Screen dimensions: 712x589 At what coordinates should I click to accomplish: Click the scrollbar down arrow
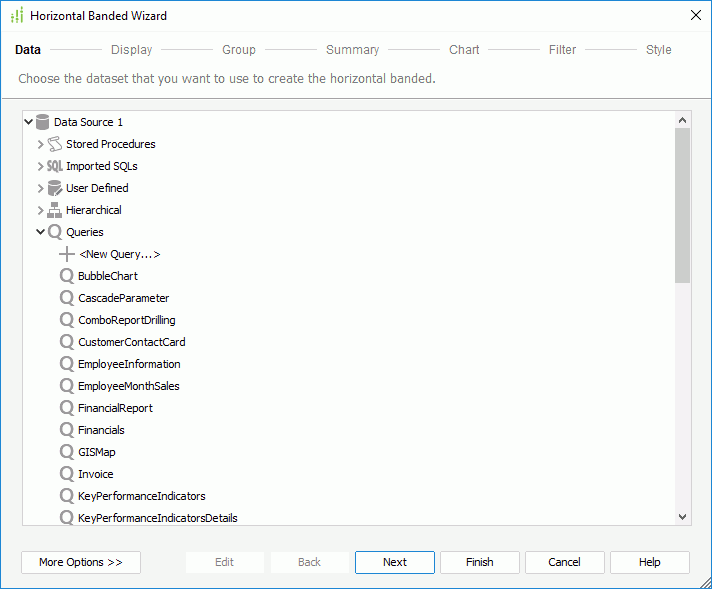tap(682, 517)
